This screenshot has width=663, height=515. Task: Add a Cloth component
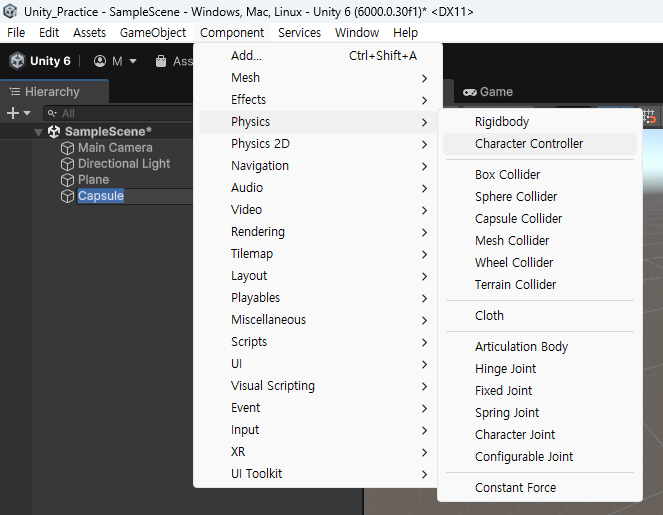coord(540,315)
